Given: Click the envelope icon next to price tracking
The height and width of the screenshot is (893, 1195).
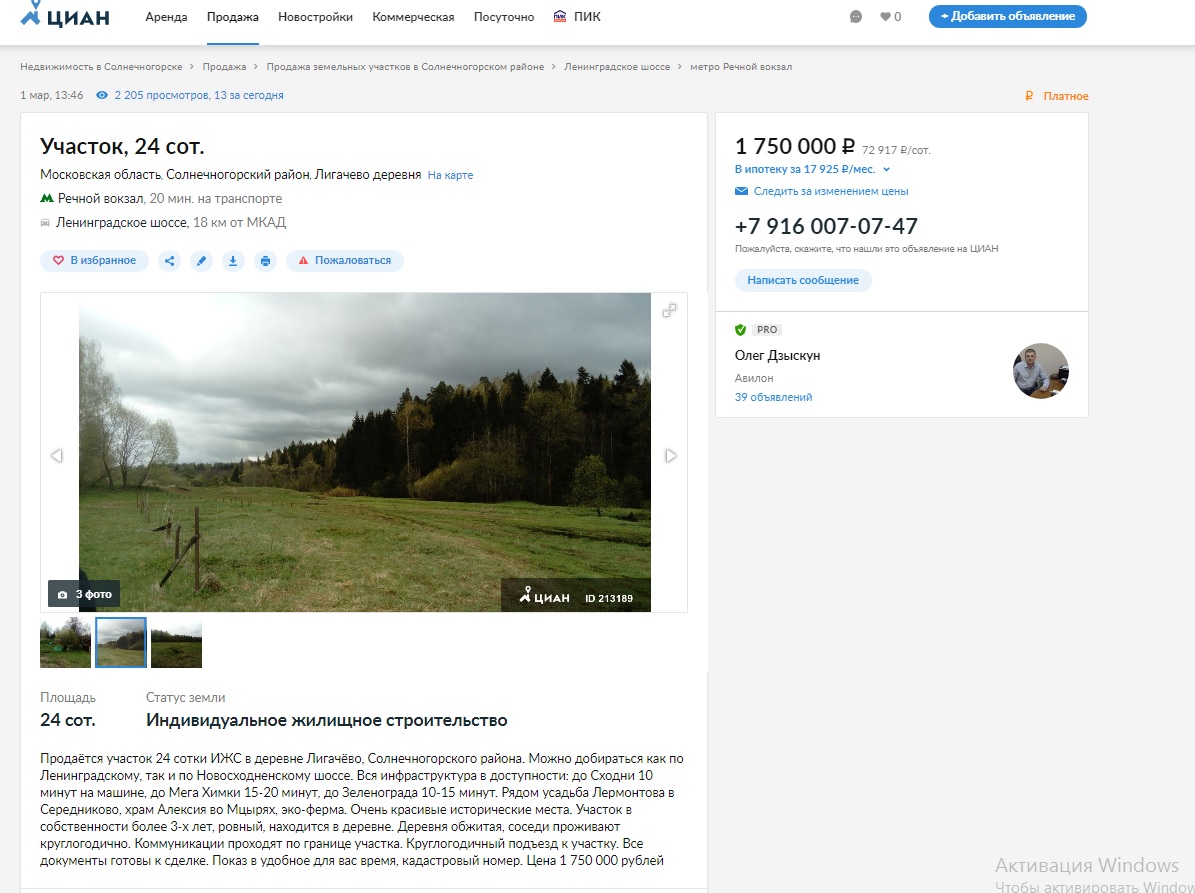Looking at the screenshot, I should pos(741,191).
